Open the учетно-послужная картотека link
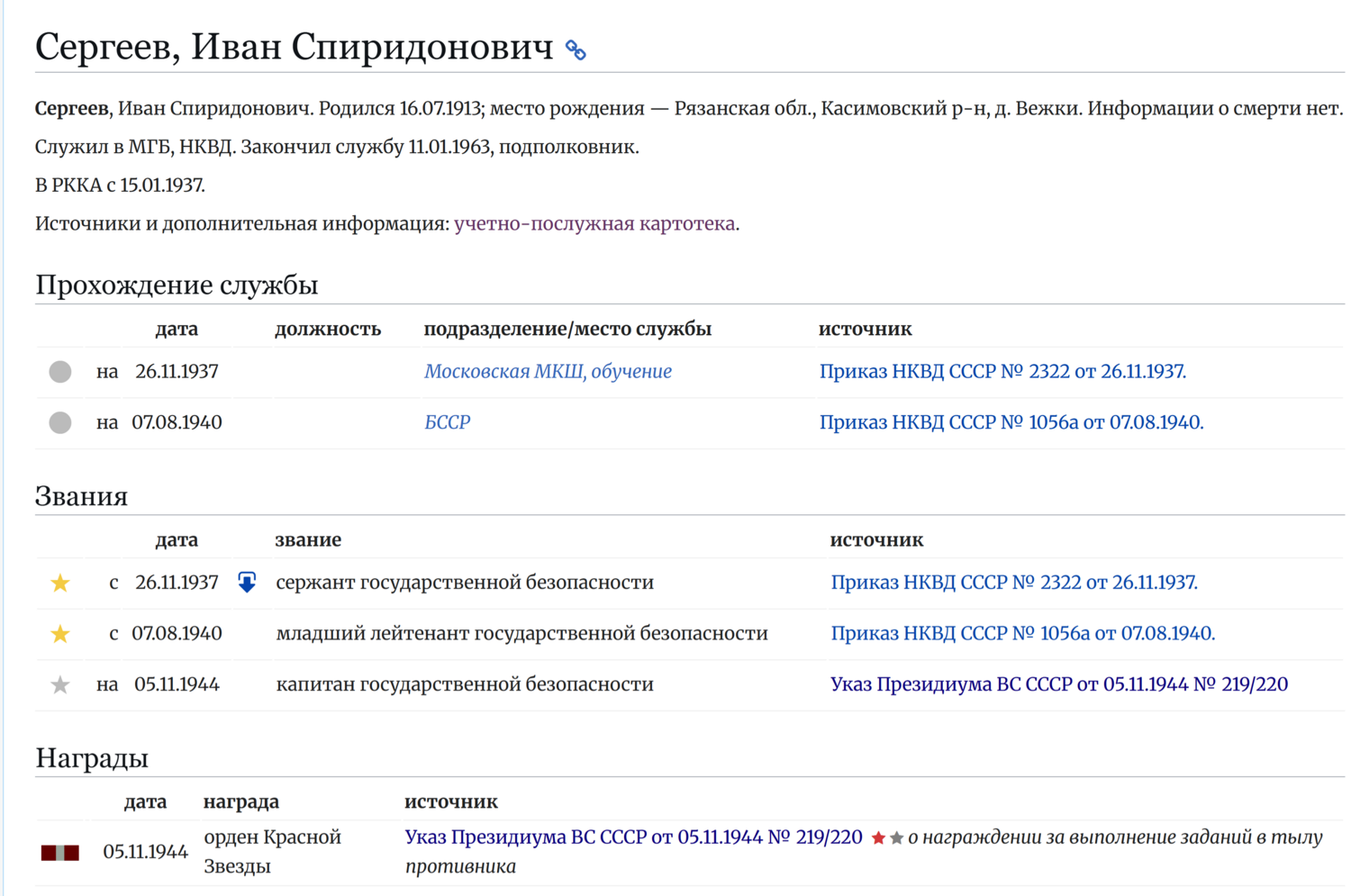Screen dimensions: 1351x896 (x=594, y=223)
